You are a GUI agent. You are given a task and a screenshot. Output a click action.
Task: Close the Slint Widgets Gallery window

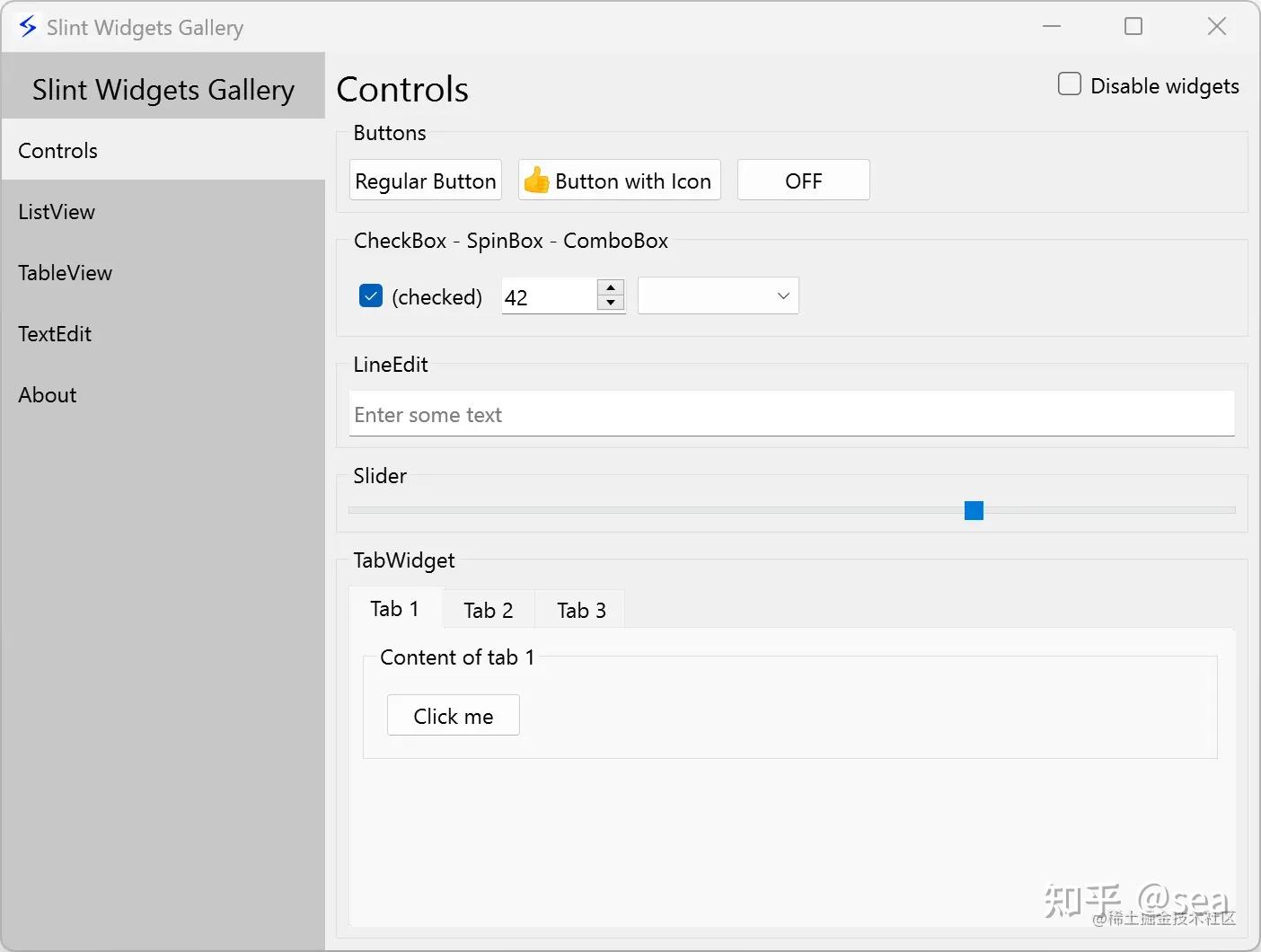click(1217, 27)
